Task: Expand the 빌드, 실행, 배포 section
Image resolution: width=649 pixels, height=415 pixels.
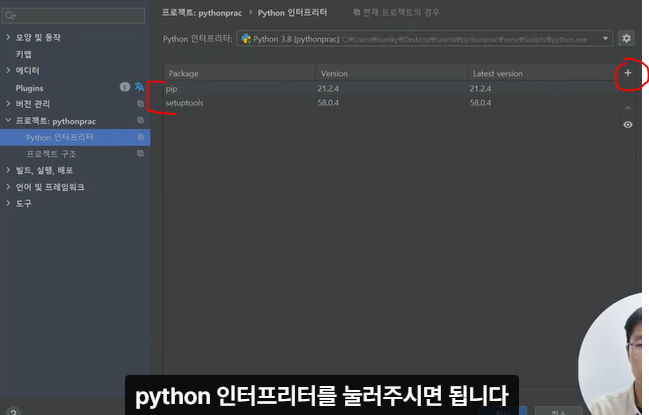Action: click(x=8, y=170)
